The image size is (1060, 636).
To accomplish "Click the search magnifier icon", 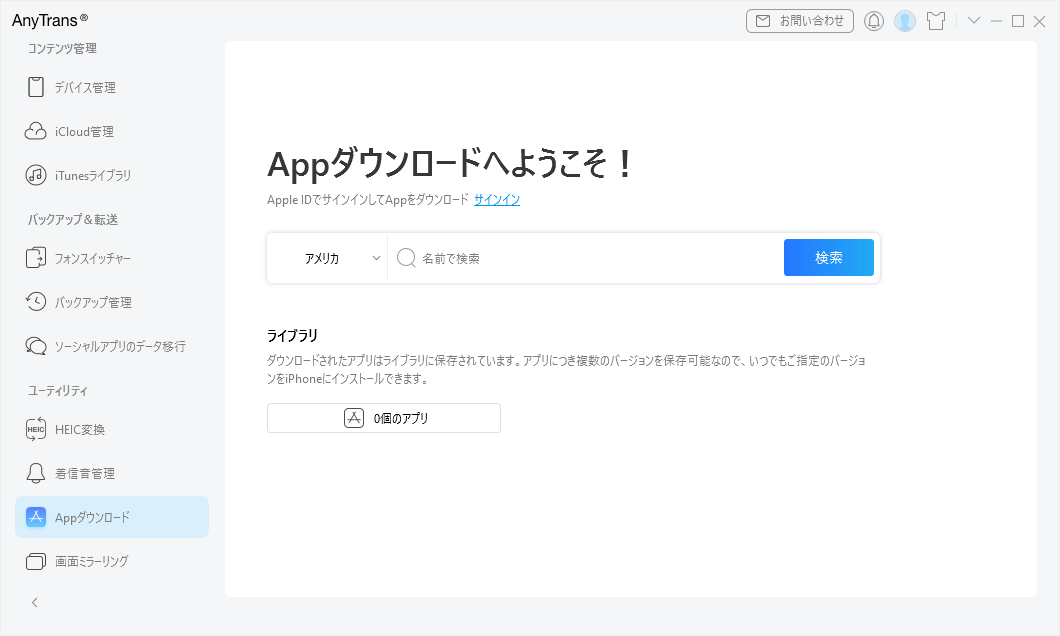I will click(x=406, y=258).
